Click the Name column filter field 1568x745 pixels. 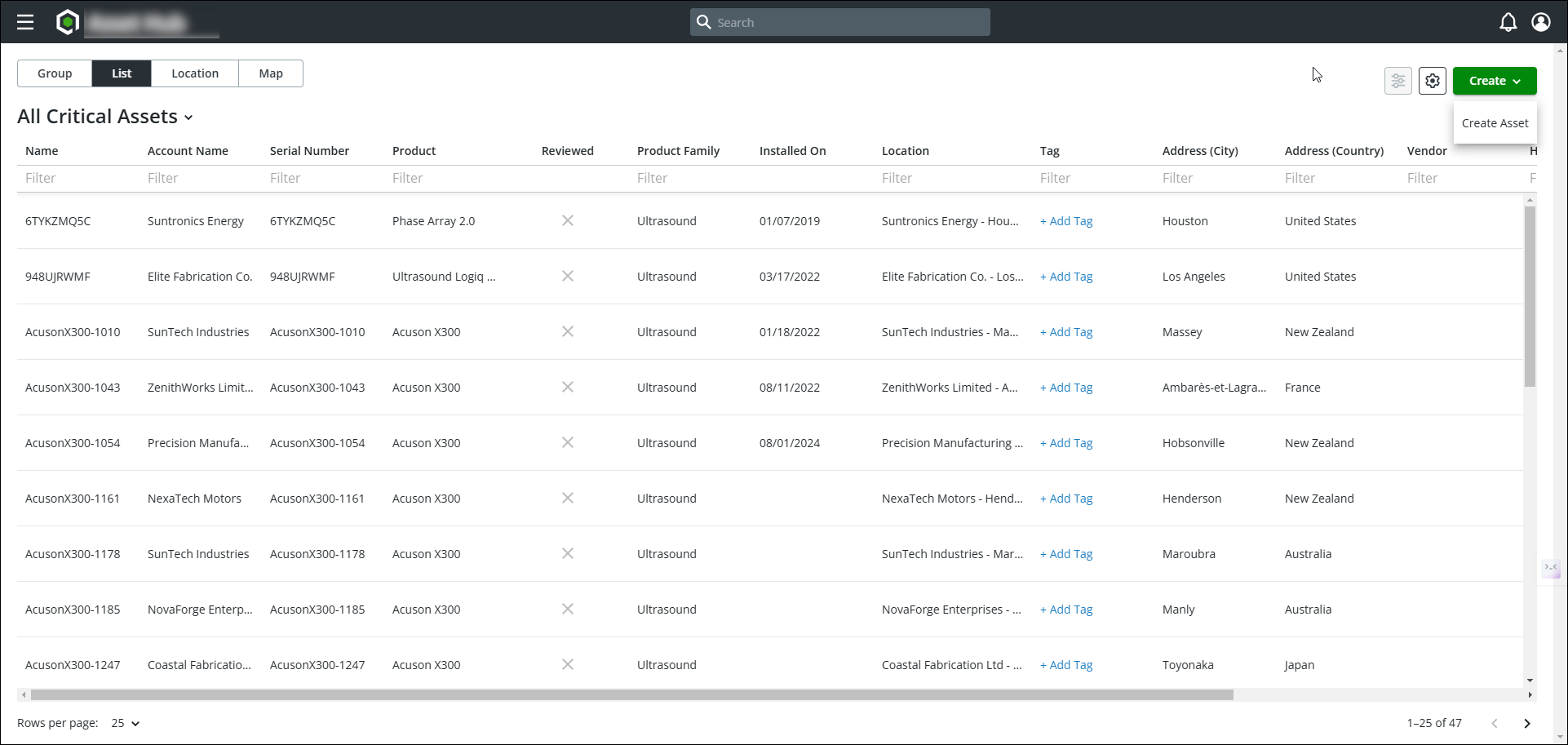coord(78,178)
